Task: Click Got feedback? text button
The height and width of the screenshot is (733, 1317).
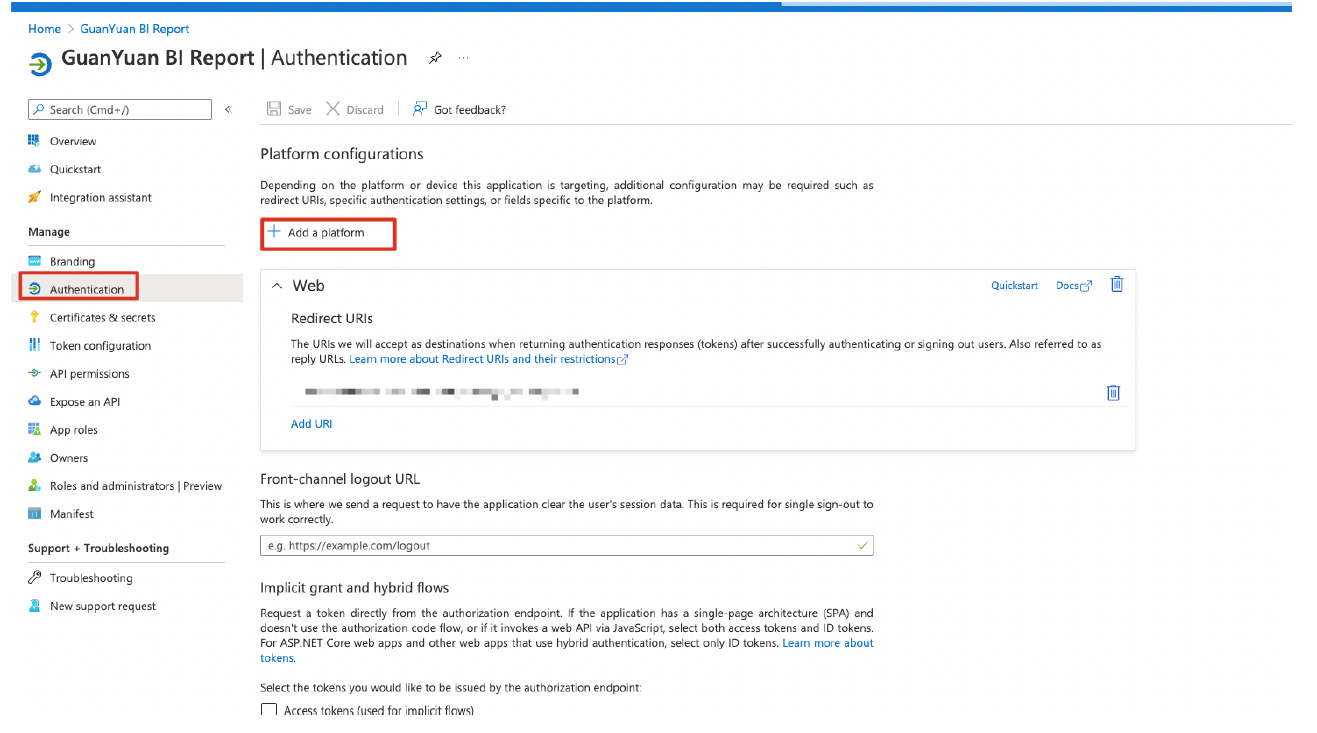Action: pyautogui.click(x=470, y=110)
